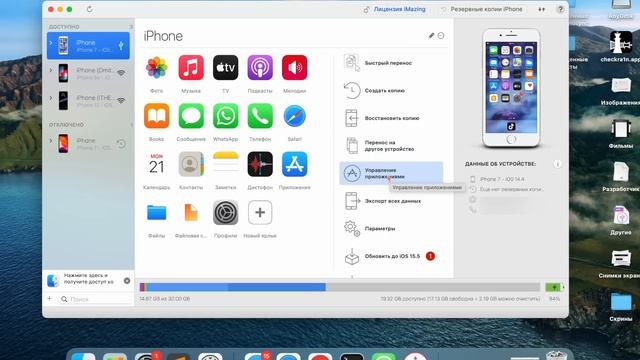640x360 pixels.
Task: Open Лицензия iMazing in toolbar
Action: click(395, 9)
